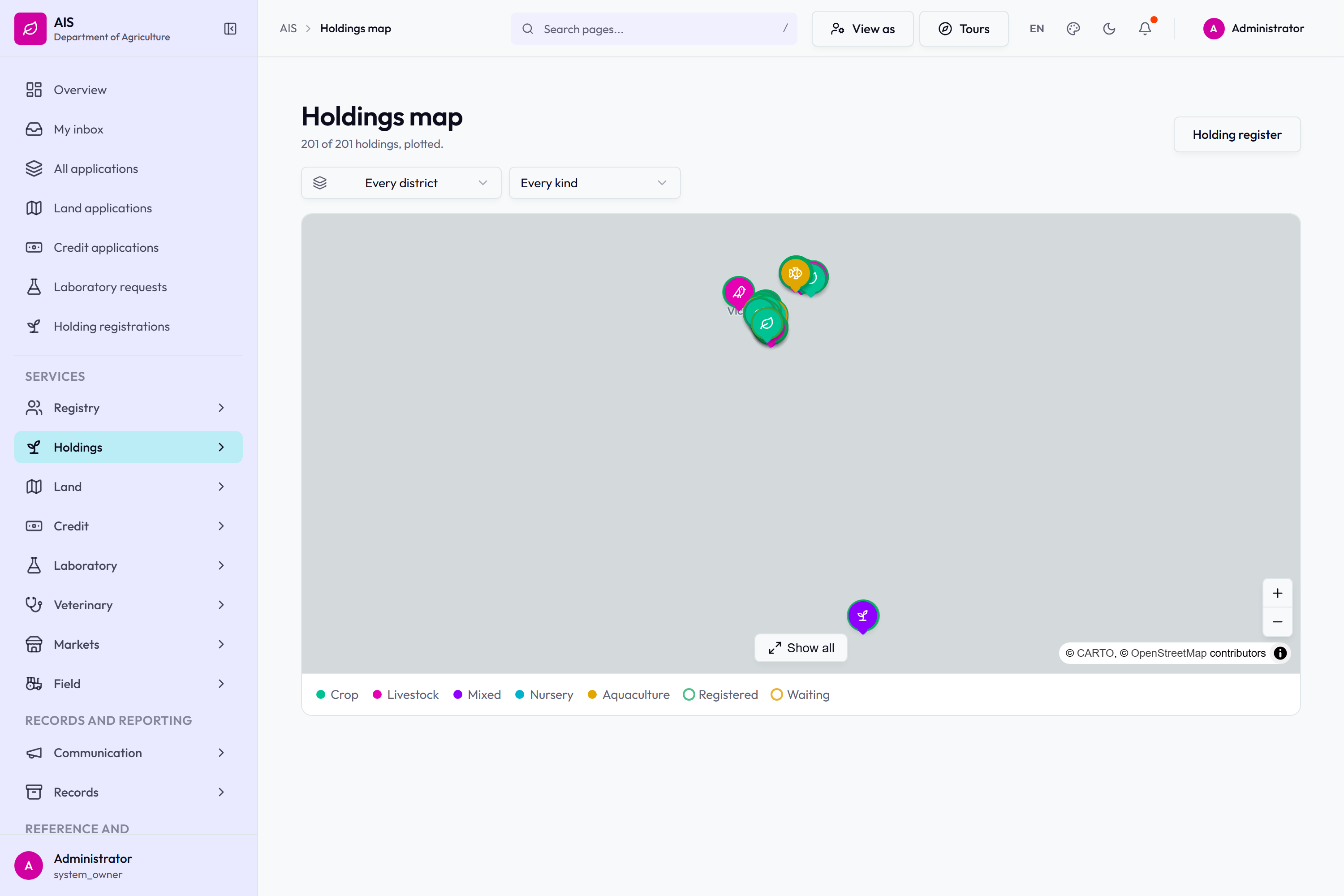This screenshot has width=1344, height=896.
Task: Click the AIS leaf logo
Action: click(x=30, y=29)
